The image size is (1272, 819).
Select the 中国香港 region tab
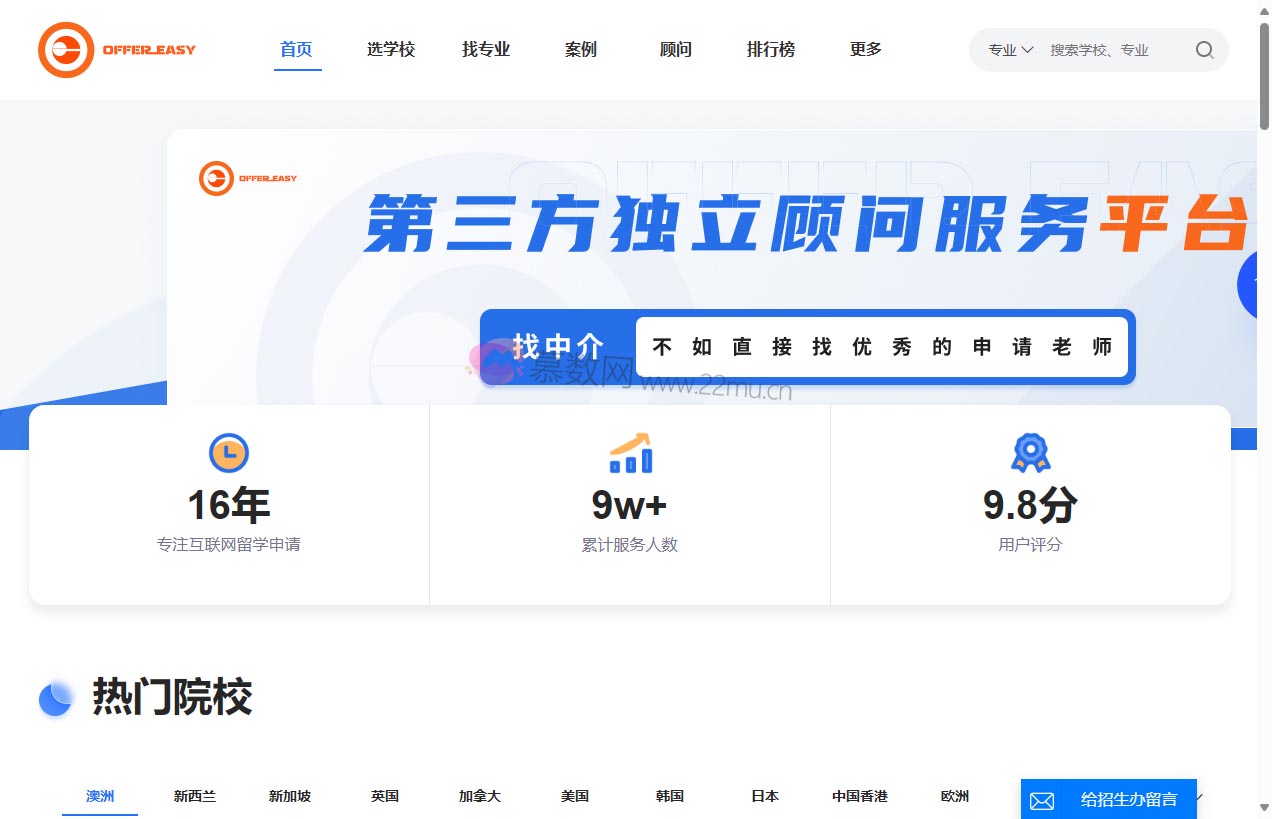click(860, 796)
